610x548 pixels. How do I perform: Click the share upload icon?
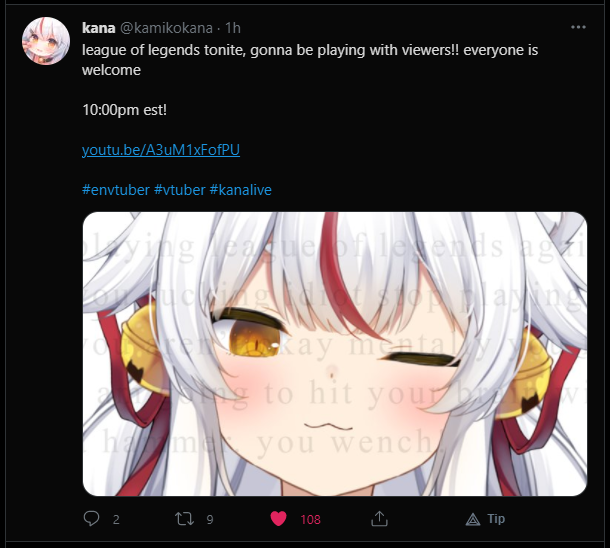coord(379,519)
